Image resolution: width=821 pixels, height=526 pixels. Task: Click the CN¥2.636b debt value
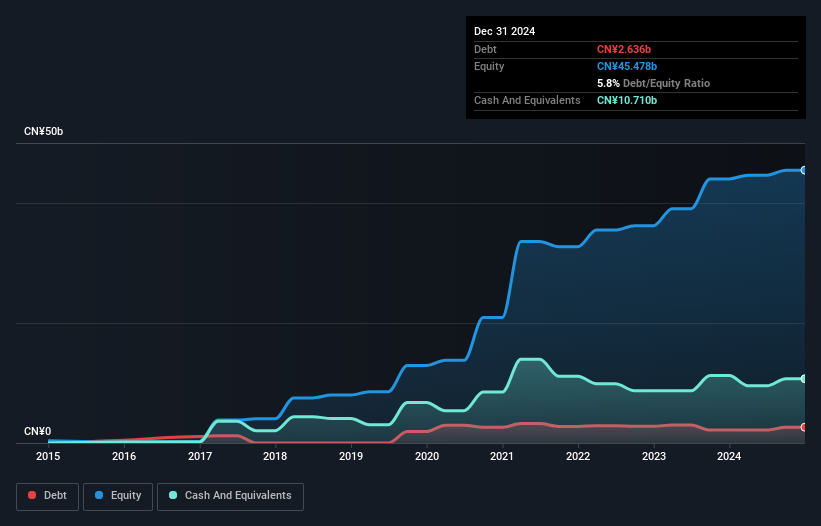(x=624, y=49)
